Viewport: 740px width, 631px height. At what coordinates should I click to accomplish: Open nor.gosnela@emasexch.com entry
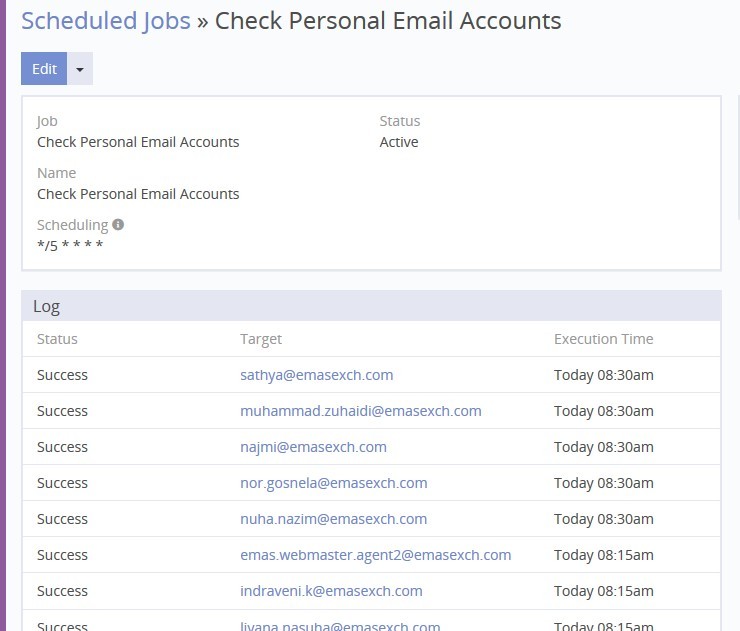pyautogui.click(x=333, y=483)
